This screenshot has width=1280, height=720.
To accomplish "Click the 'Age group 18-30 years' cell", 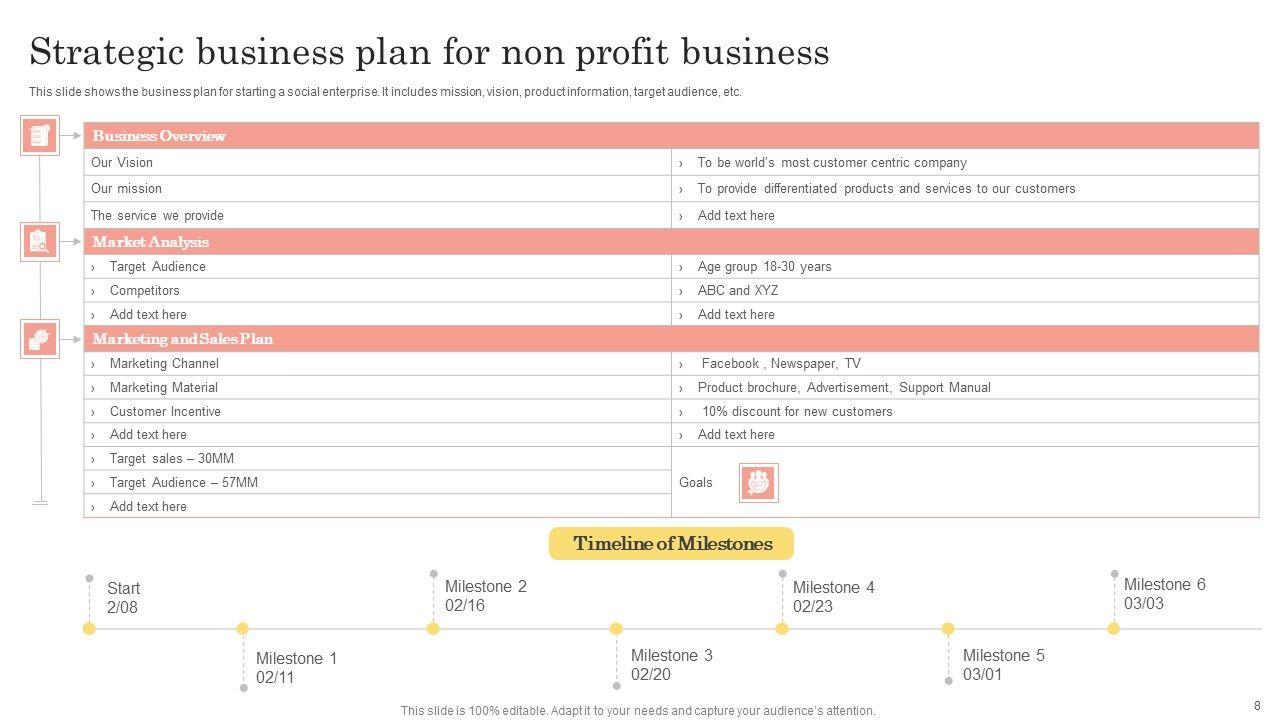I will 965,266.
